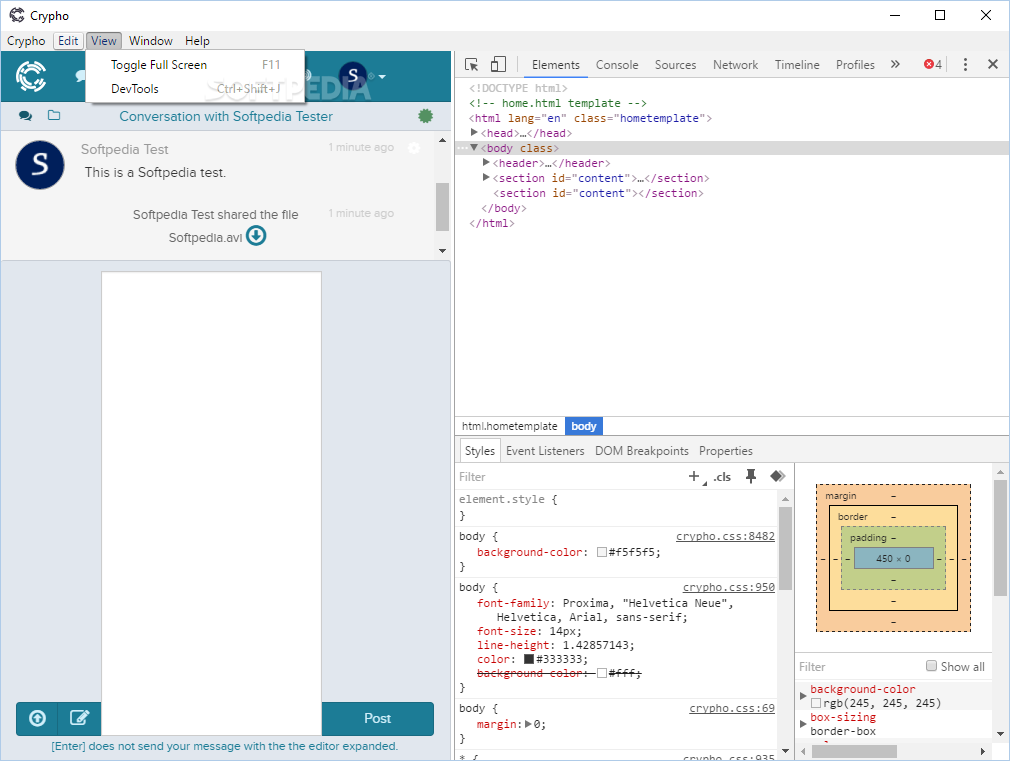
Task: Enable the Show all checkbox
Action: [931, 666]
